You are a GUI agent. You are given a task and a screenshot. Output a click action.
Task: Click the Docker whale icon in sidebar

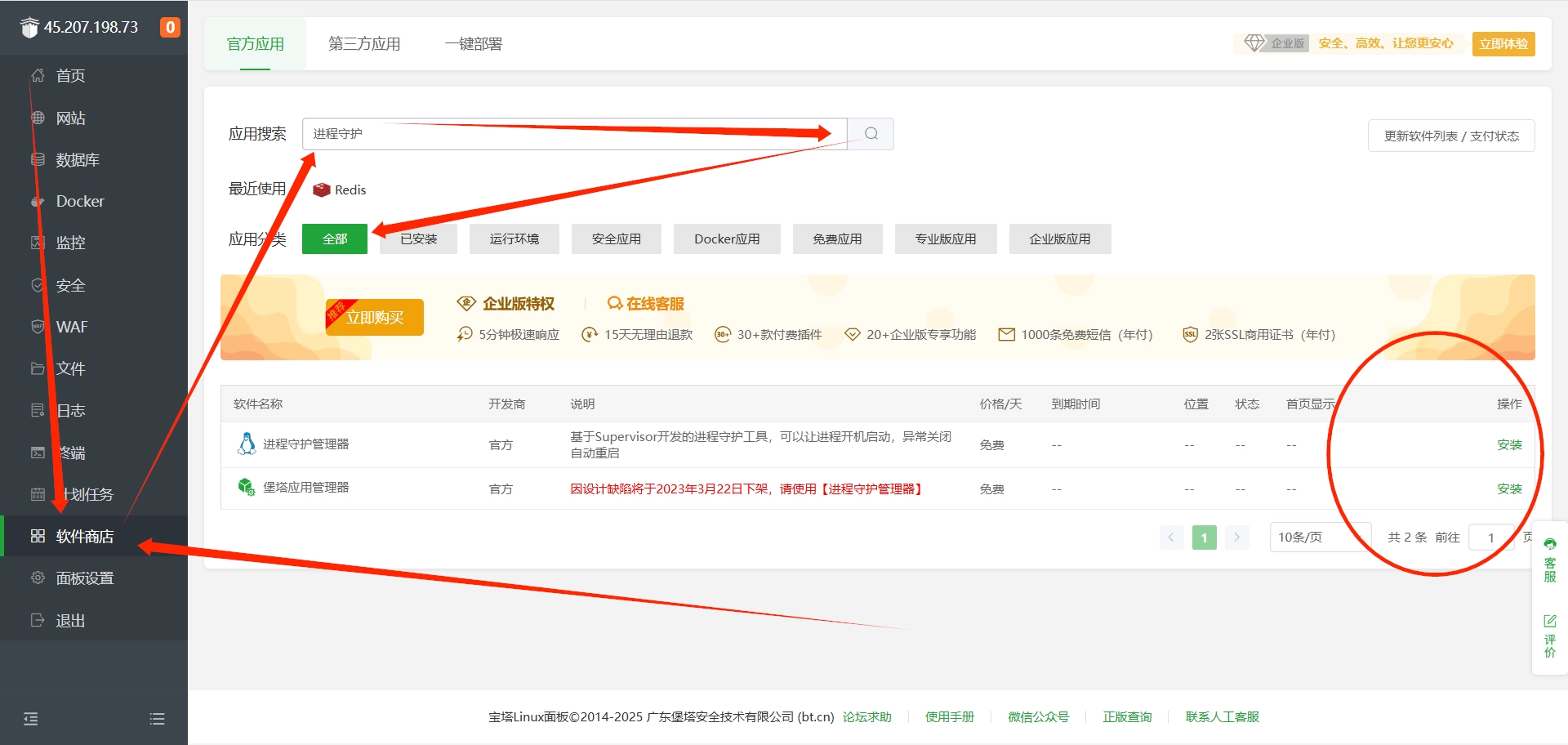click(x=38, y=201)
